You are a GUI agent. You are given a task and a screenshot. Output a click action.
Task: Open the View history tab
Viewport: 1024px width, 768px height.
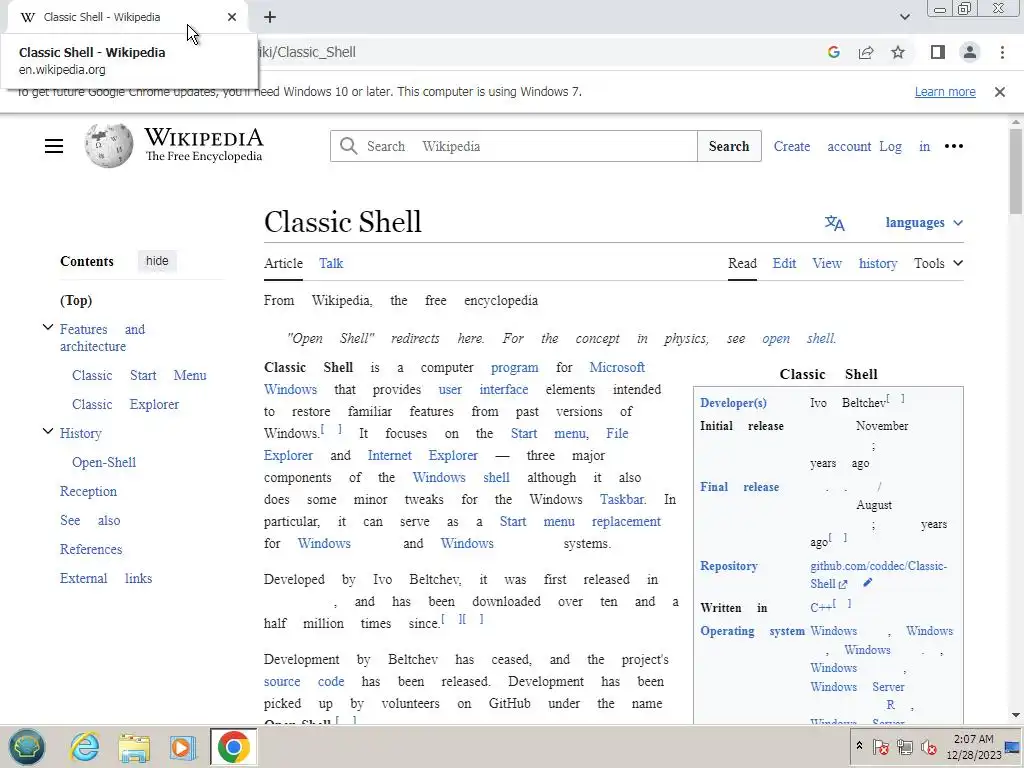855,263
